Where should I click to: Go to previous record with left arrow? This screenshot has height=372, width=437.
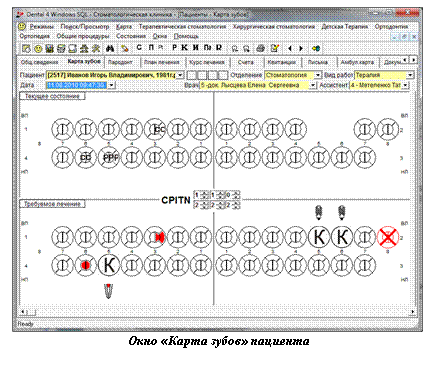(x=290, y=49)
